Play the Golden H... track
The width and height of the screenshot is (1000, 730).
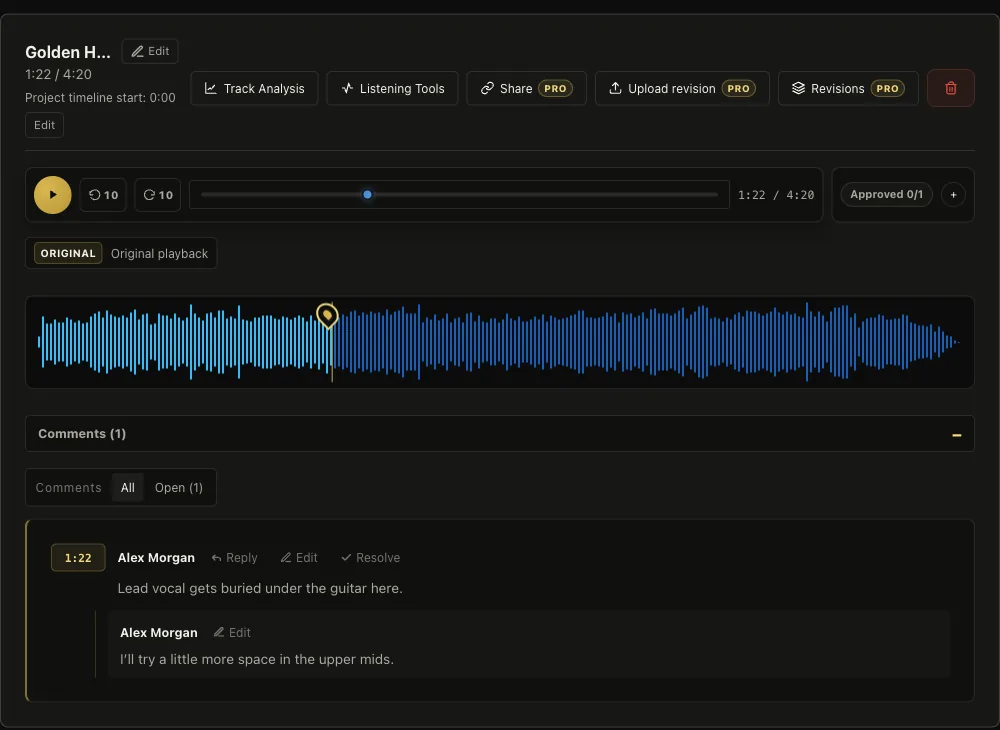(x=52, y=195)
